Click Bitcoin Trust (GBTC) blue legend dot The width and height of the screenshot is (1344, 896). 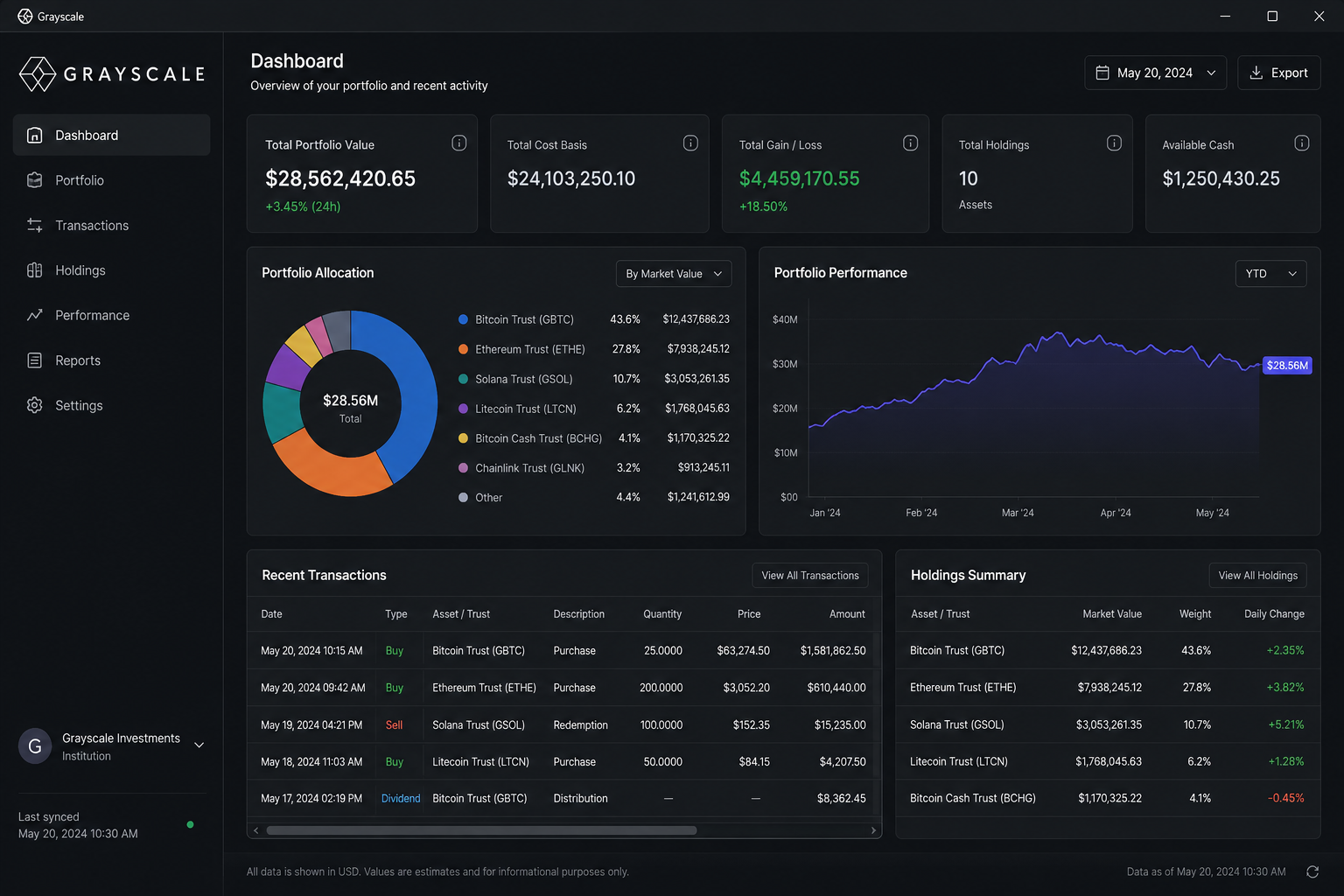pos(463,319)
